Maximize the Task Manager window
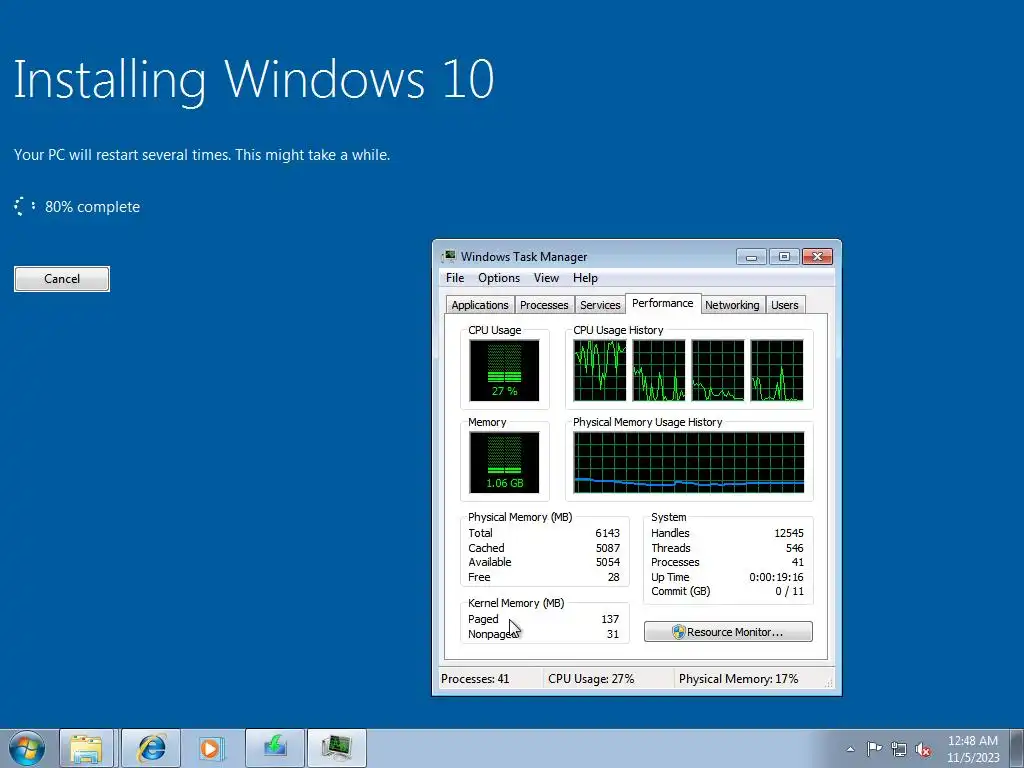1024x768 pixels. click(784, 257)
